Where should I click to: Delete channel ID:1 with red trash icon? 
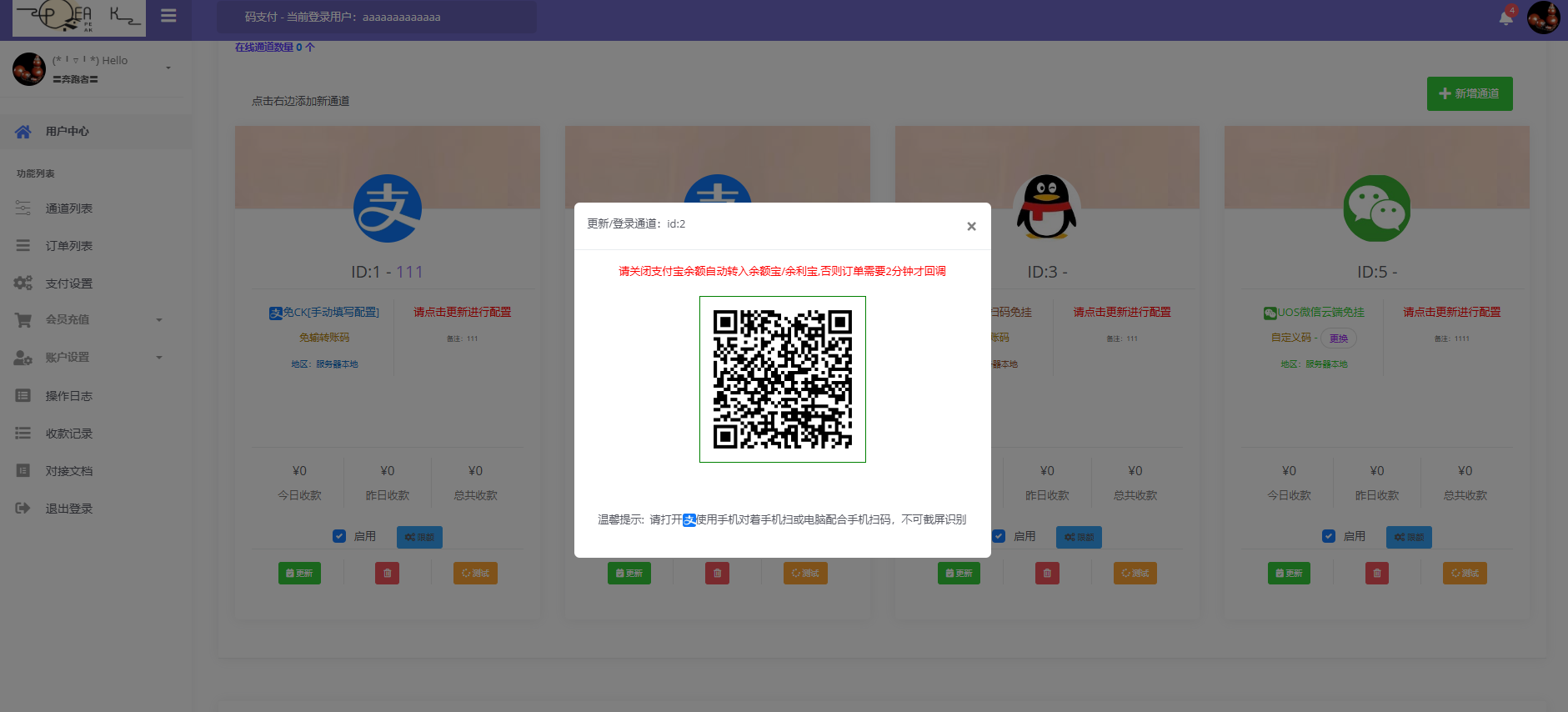387,574
